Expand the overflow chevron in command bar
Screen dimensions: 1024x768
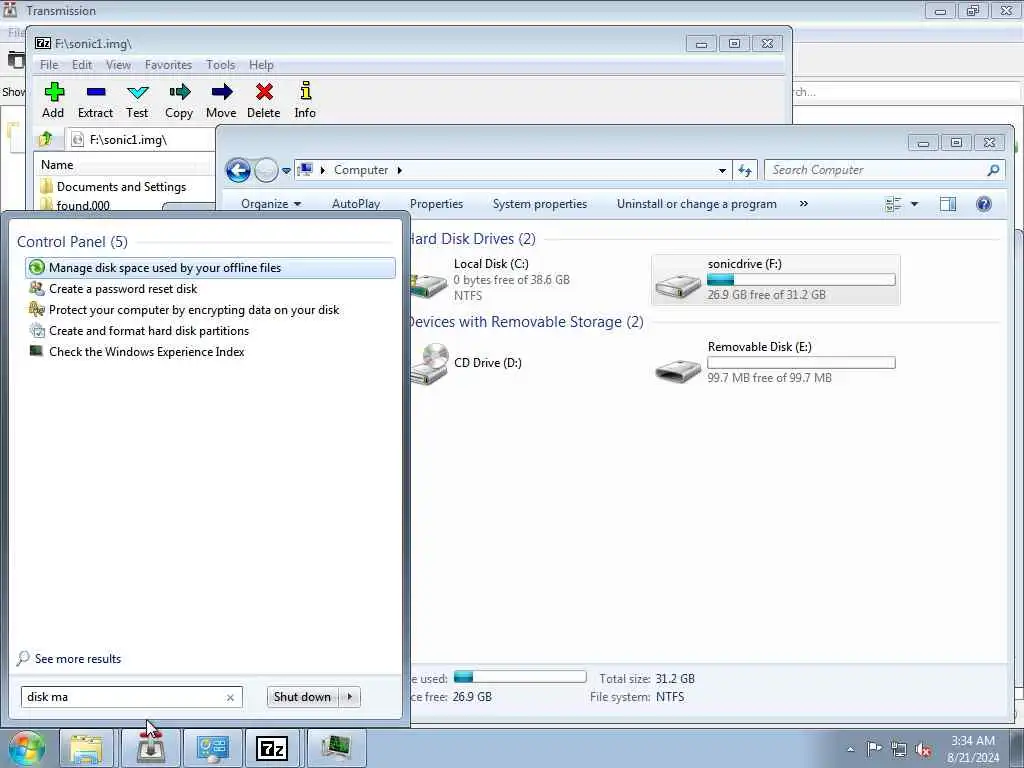(x=803, y=204)
